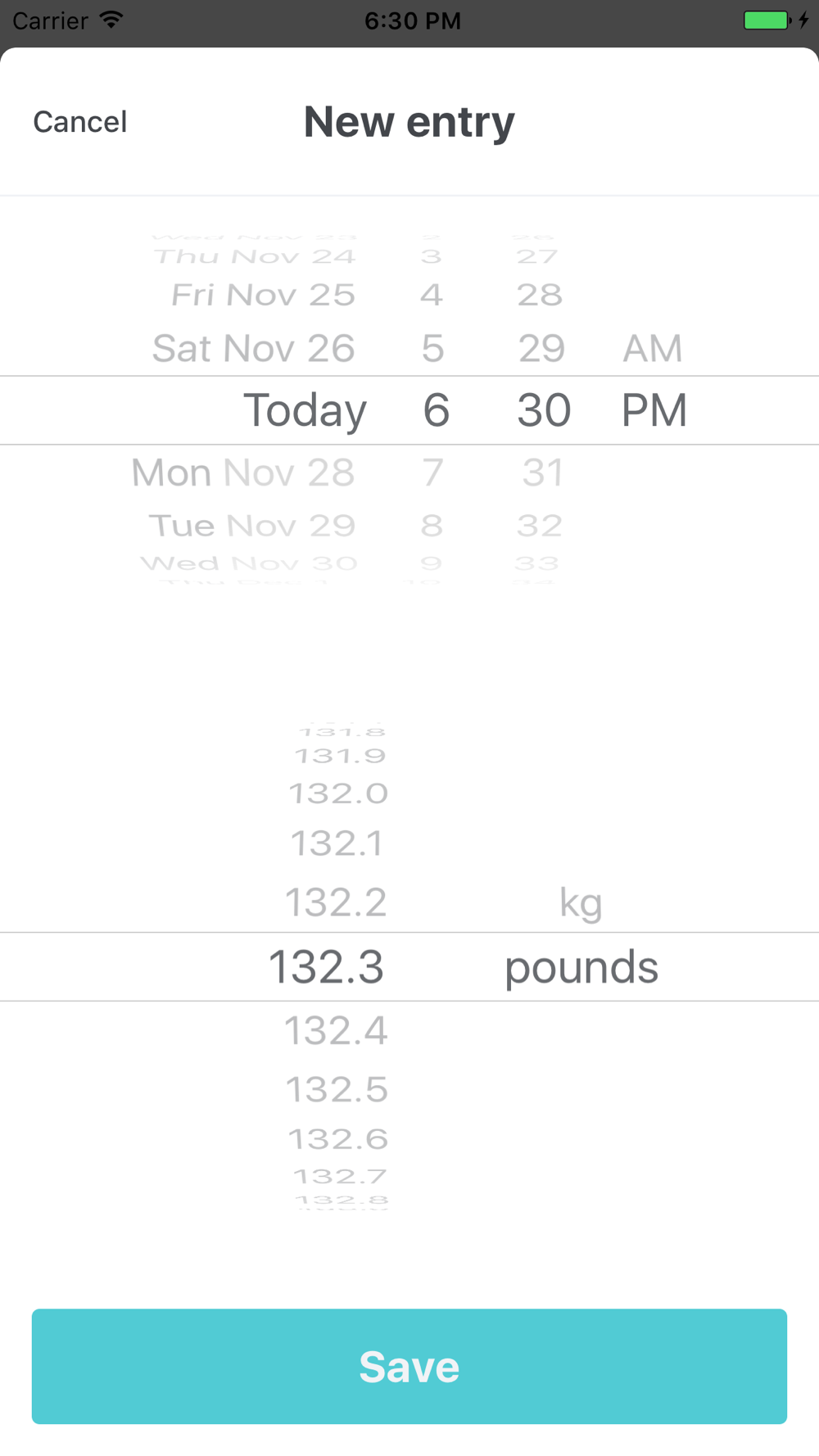Pick 132.0 in weight wheel
This screenshot has width=819, height=1456.
[338, 794]
